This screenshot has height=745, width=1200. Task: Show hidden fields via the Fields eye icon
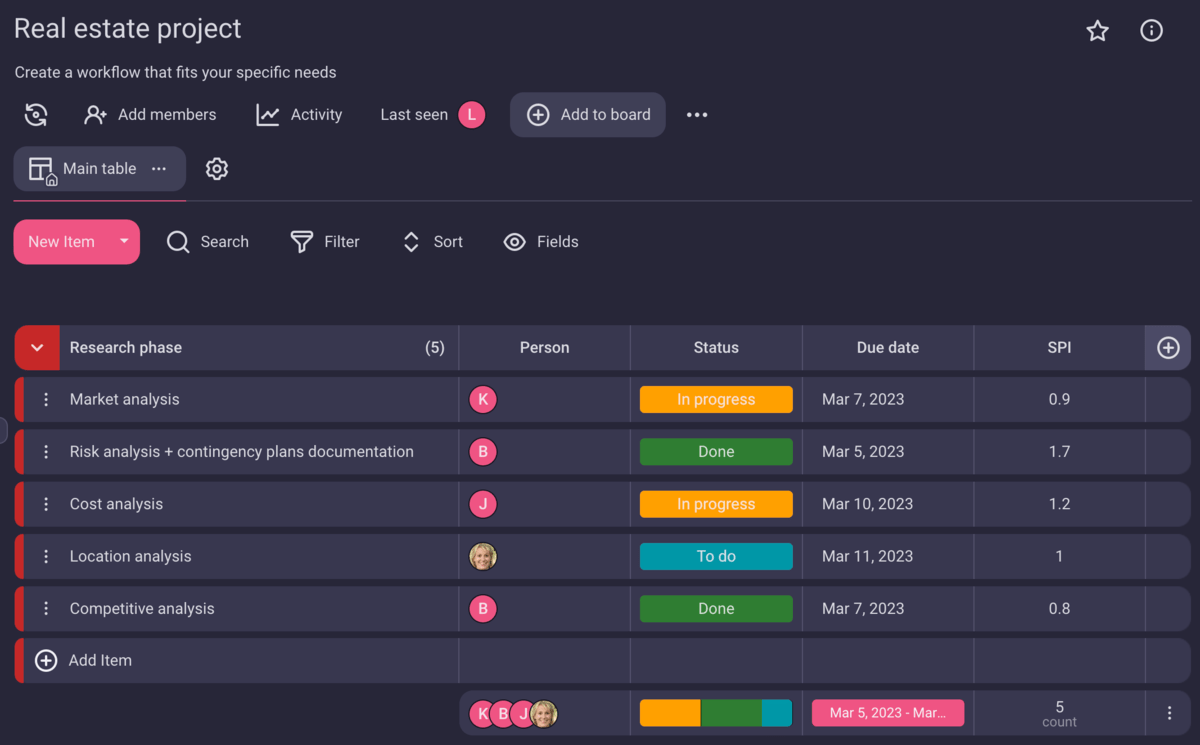click(514, 241)
